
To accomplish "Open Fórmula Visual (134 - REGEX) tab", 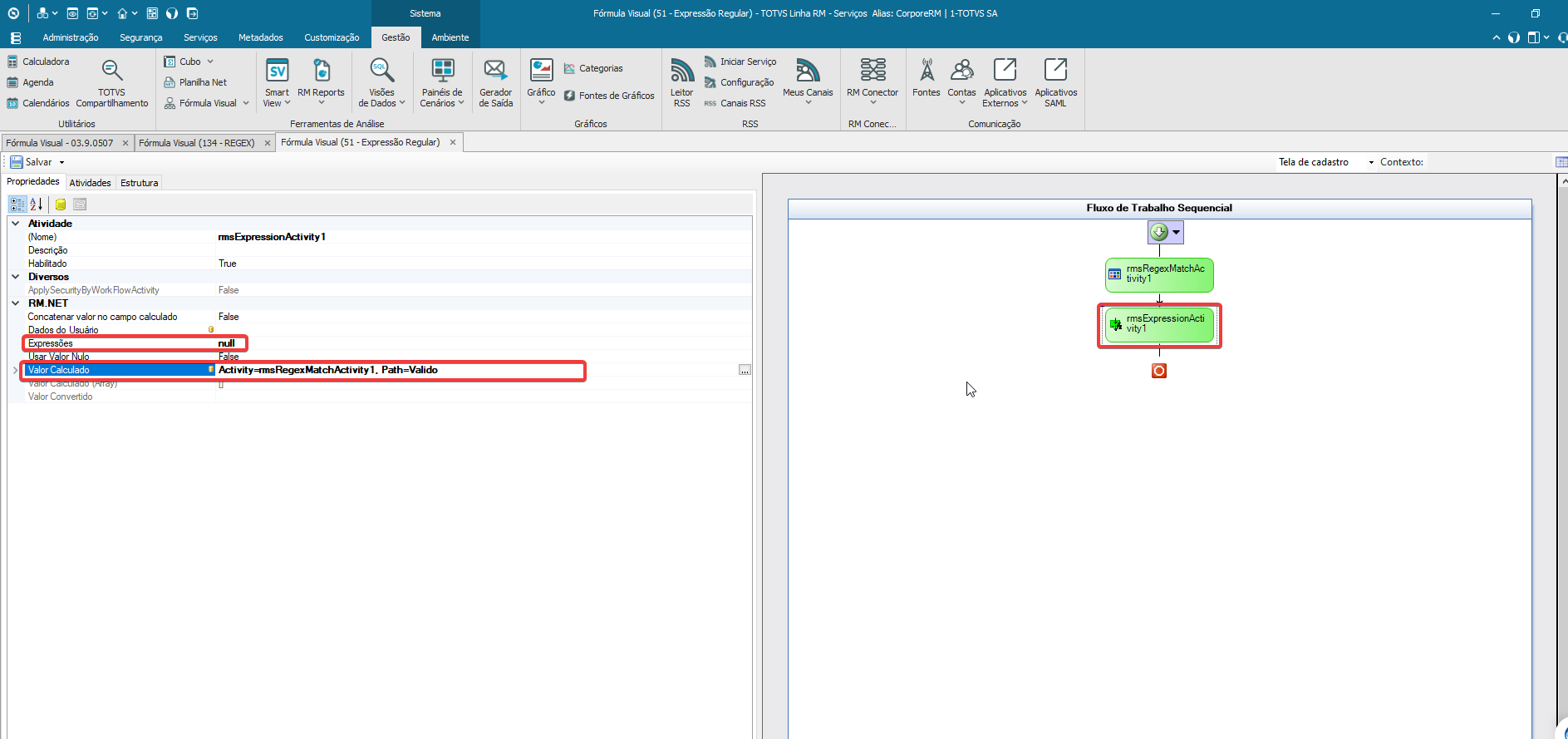I will coord(197,143).
